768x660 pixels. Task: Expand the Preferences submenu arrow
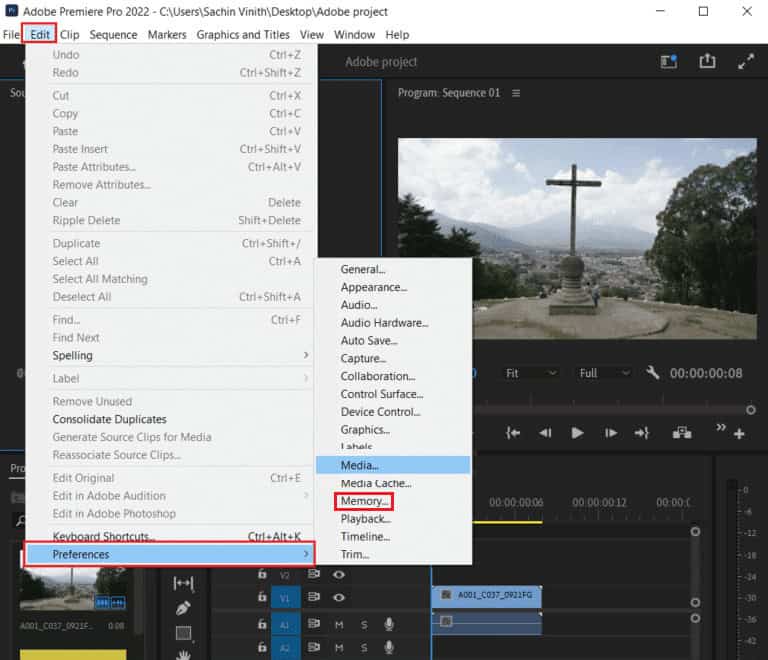(306, 554)
